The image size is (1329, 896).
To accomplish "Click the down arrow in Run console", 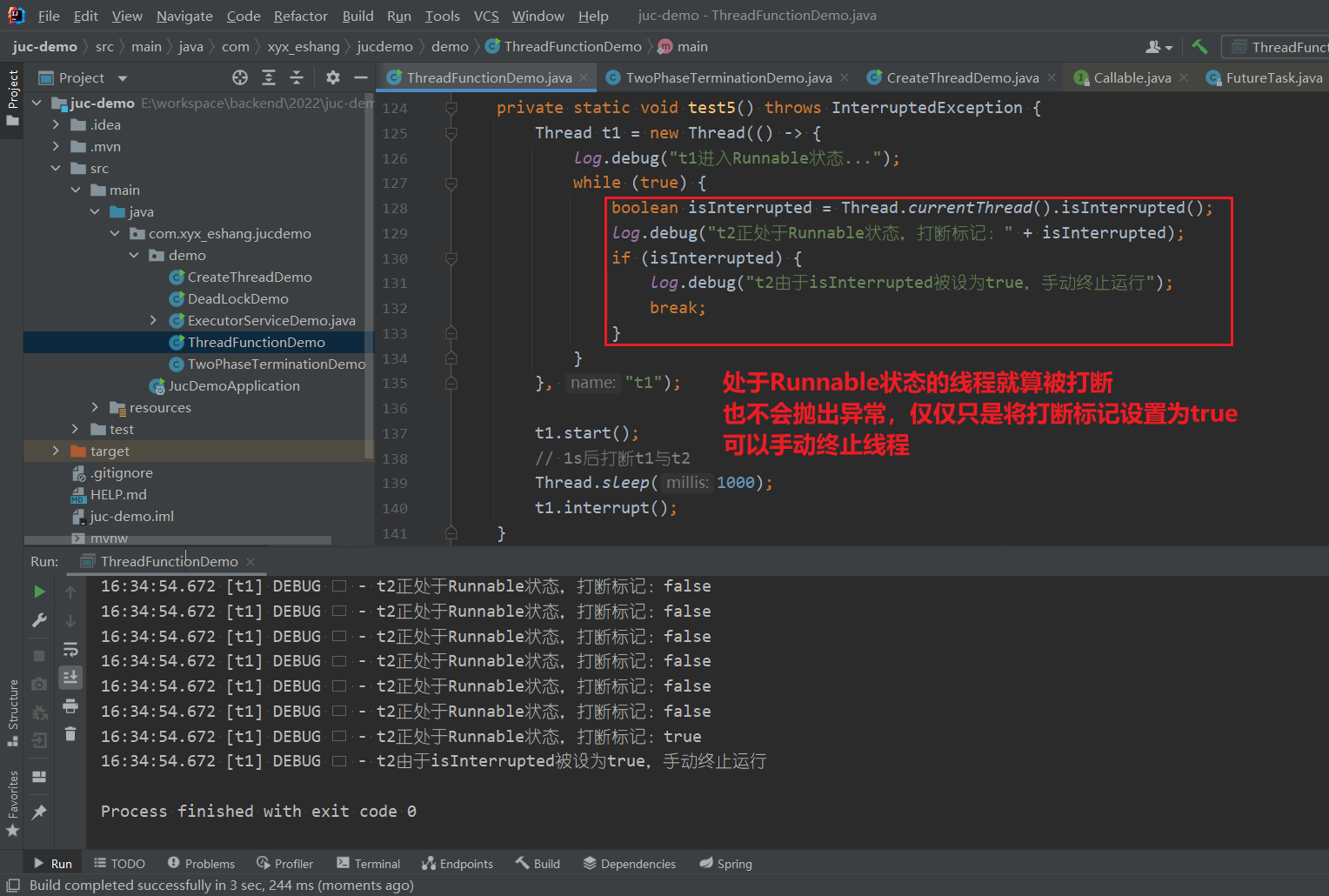I will [70, 621].
